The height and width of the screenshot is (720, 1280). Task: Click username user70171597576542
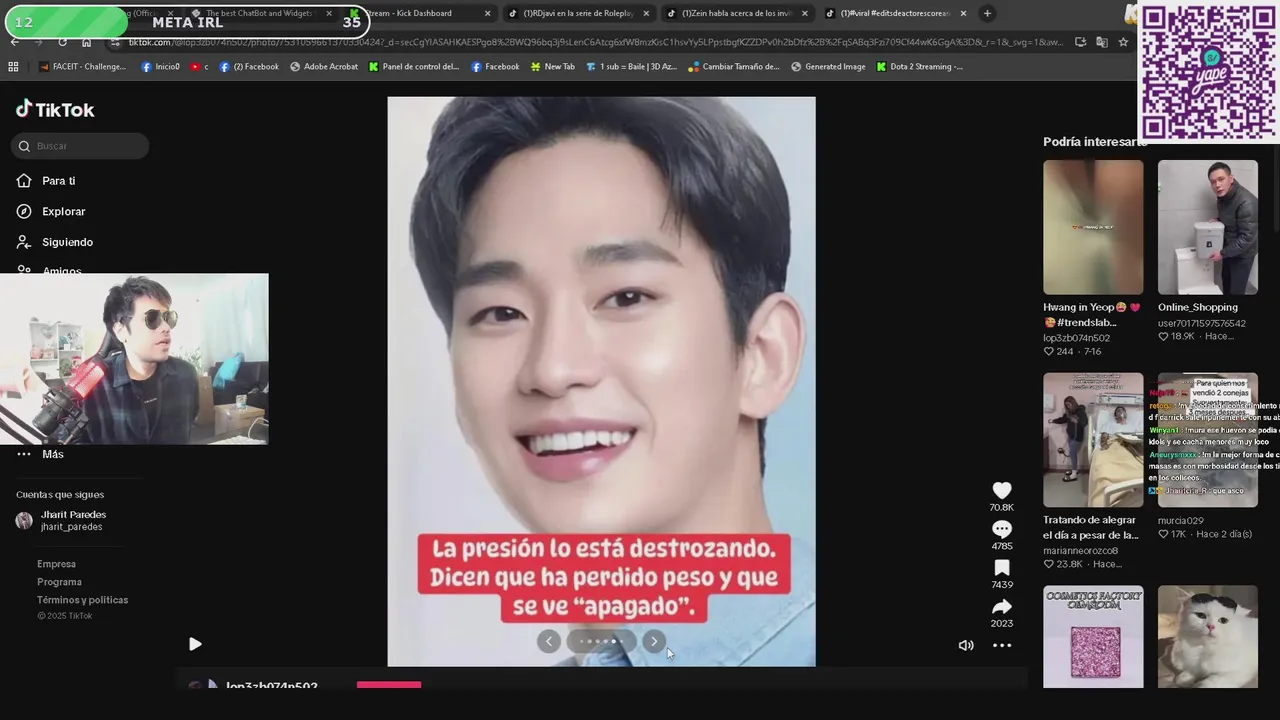tap(1202, 323)
